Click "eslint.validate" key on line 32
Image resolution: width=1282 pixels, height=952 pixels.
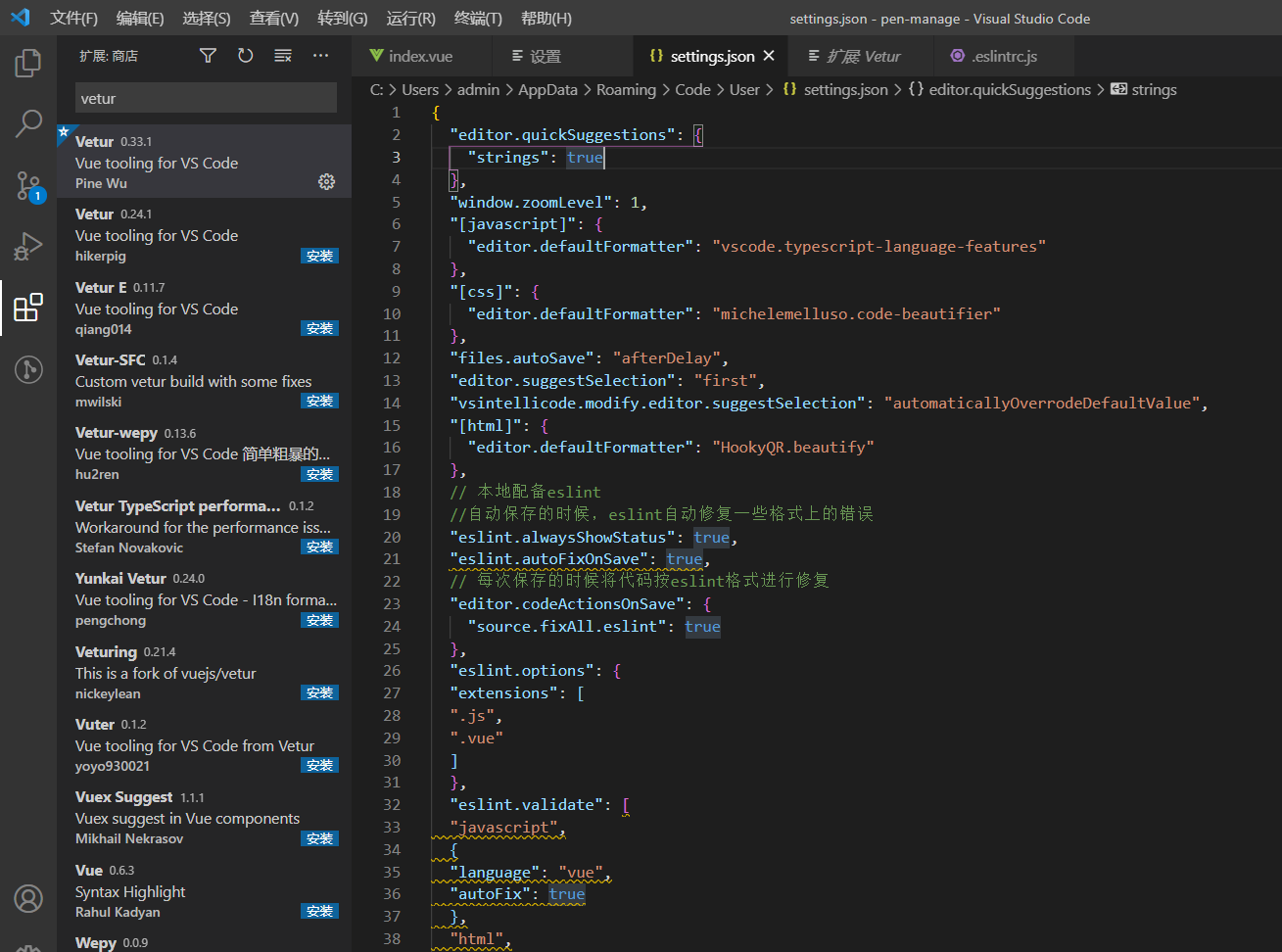(x=526, y=804)
